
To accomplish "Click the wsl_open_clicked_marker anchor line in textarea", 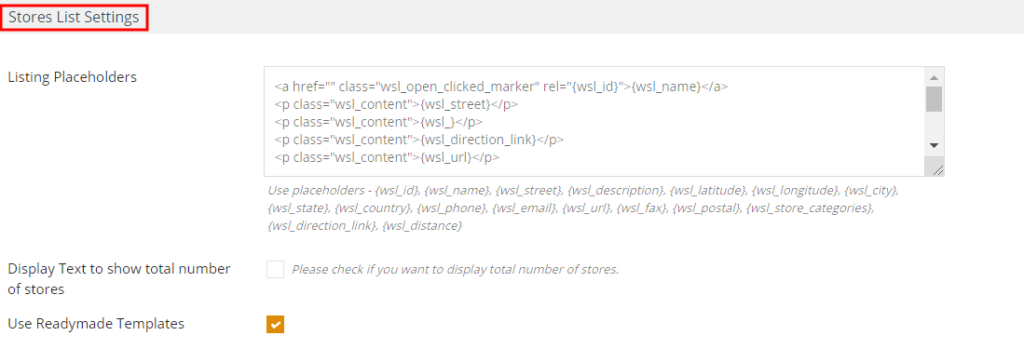I will pos(502,86).
